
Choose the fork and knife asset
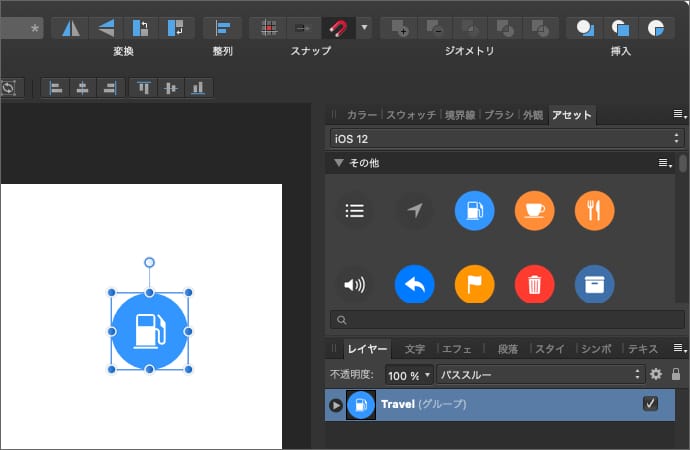[594, 210]
